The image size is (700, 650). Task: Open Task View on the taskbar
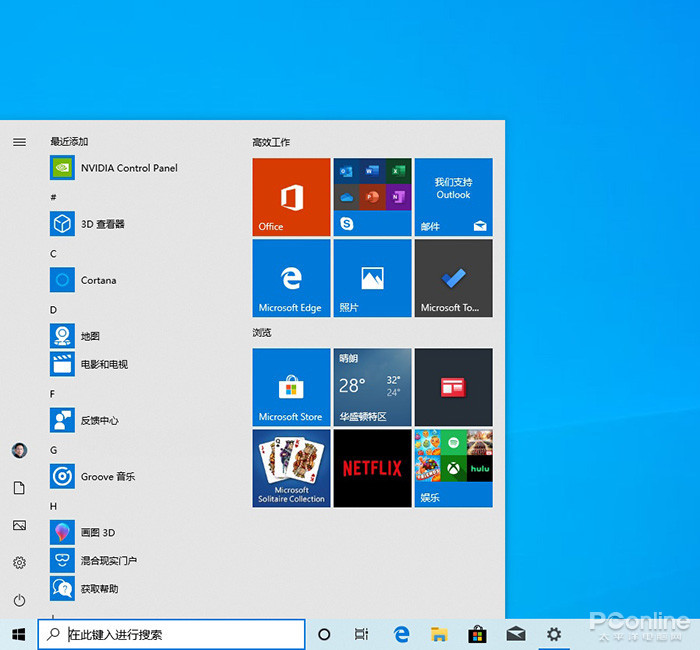(361, 634)
